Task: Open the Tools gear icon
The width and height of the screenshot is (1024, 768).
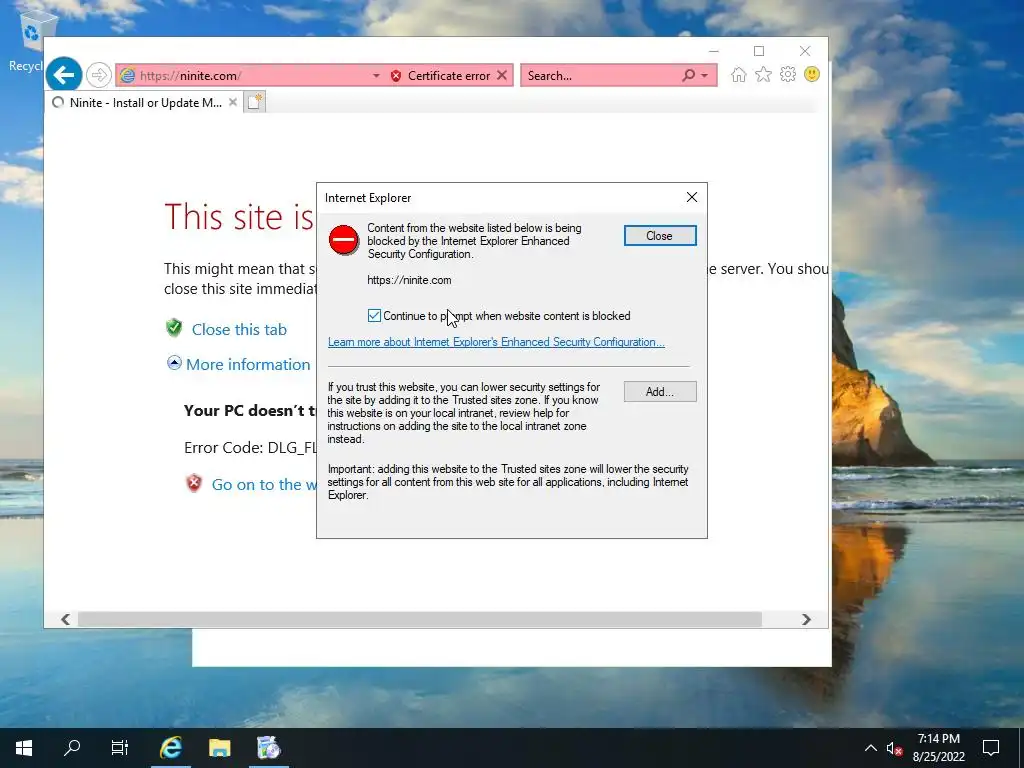Action: tap(788, 74)
